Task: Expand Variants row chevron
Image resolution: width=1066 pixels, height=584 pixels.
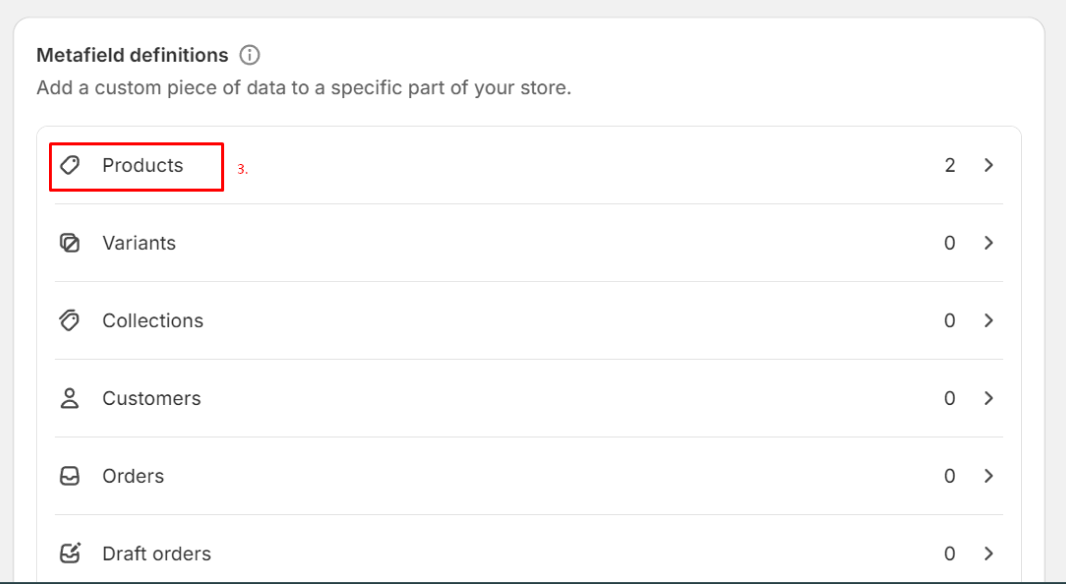Action: pyautogui.click(x=989, y=243)
